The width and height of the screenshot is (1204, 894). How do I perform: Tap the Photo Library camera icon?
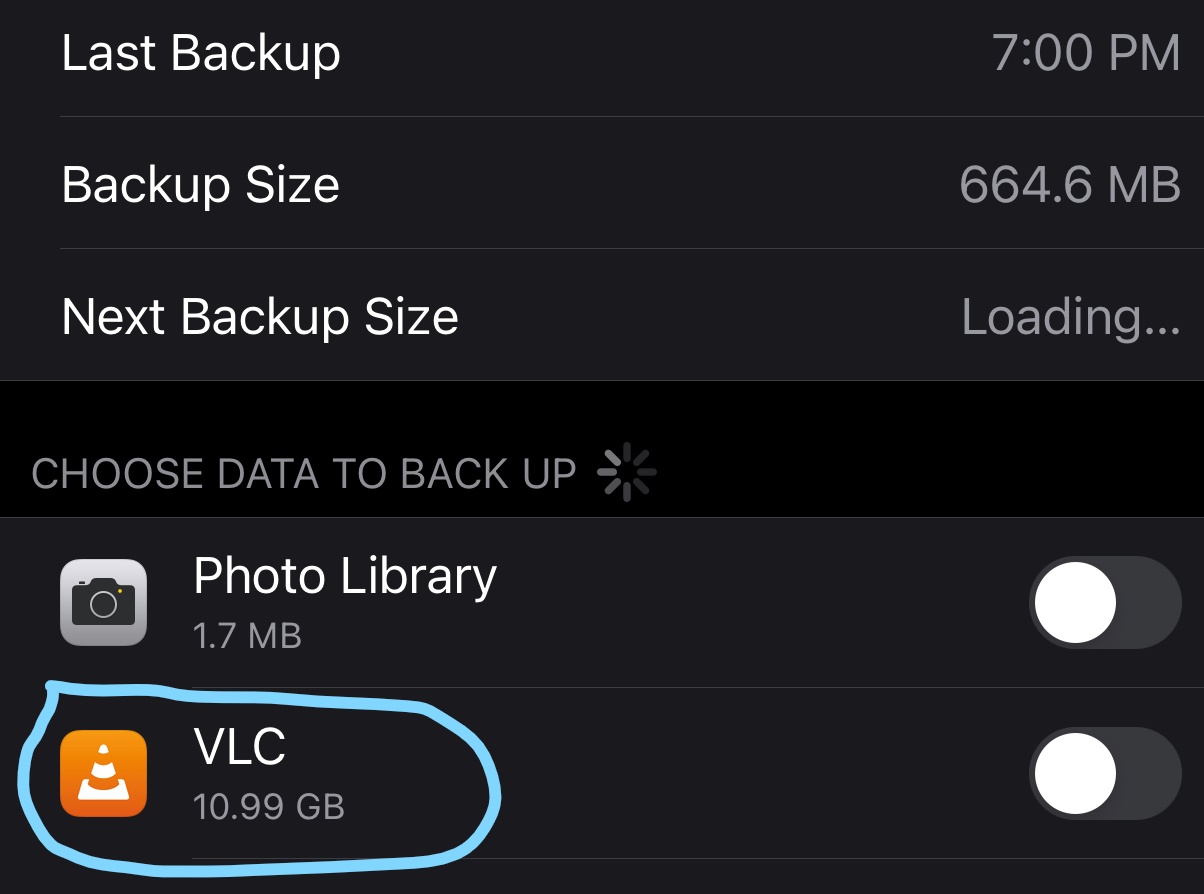(103, 602)
